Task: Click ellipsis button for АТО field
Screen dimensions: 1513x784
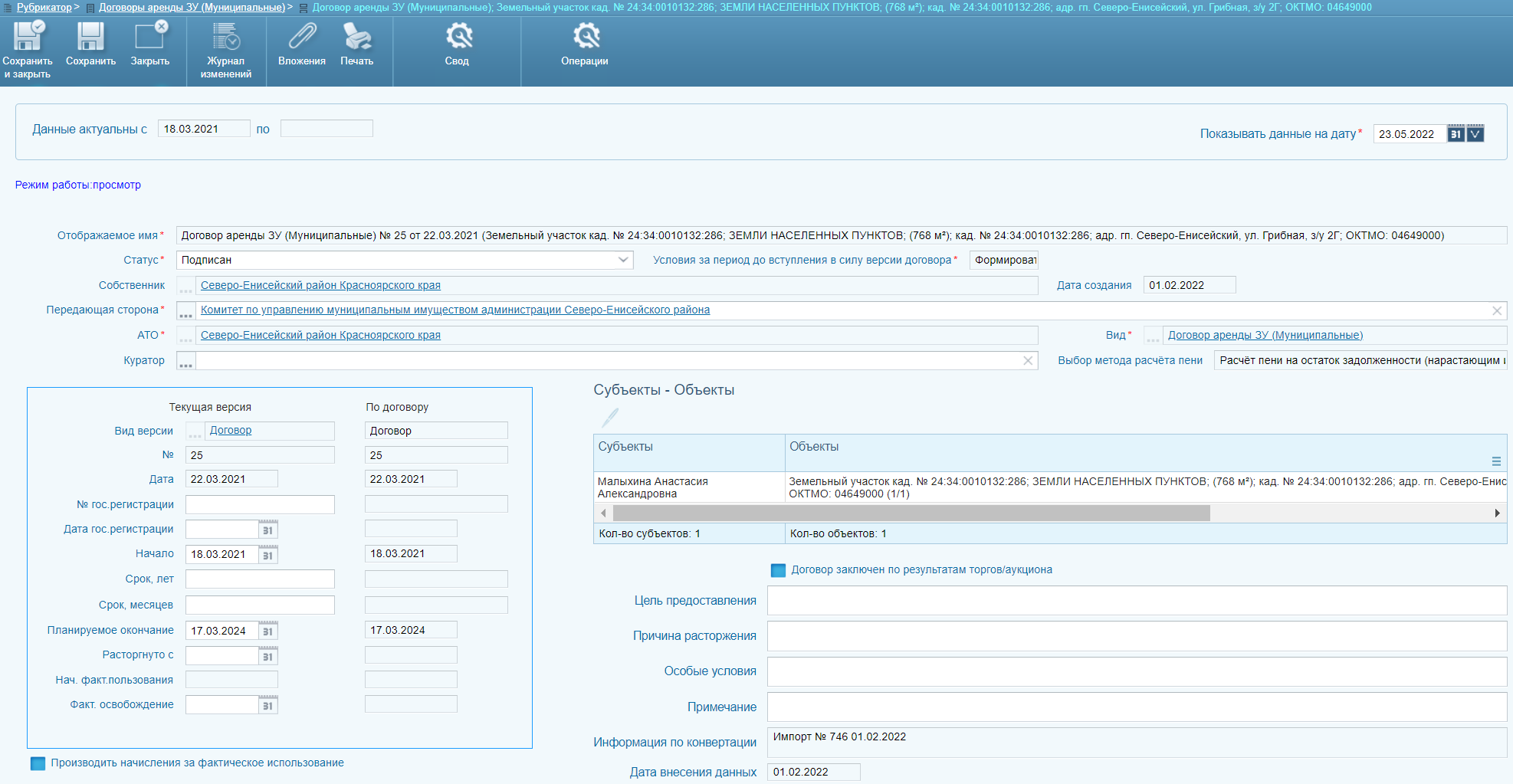Action: pyautogui.click(x=185, y=336)
